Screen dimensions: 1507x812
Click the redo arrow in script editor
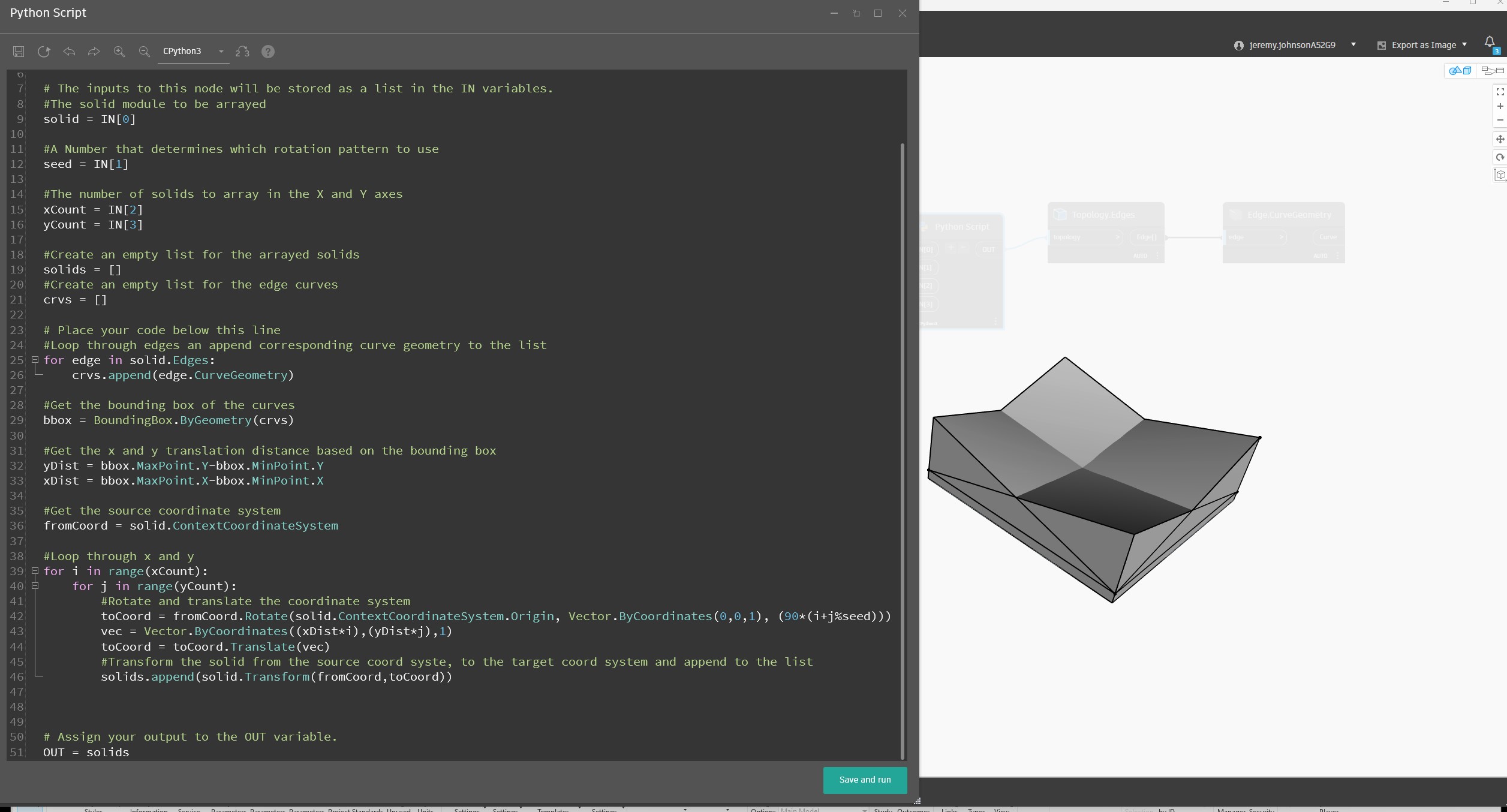click(x=94, y=52)
